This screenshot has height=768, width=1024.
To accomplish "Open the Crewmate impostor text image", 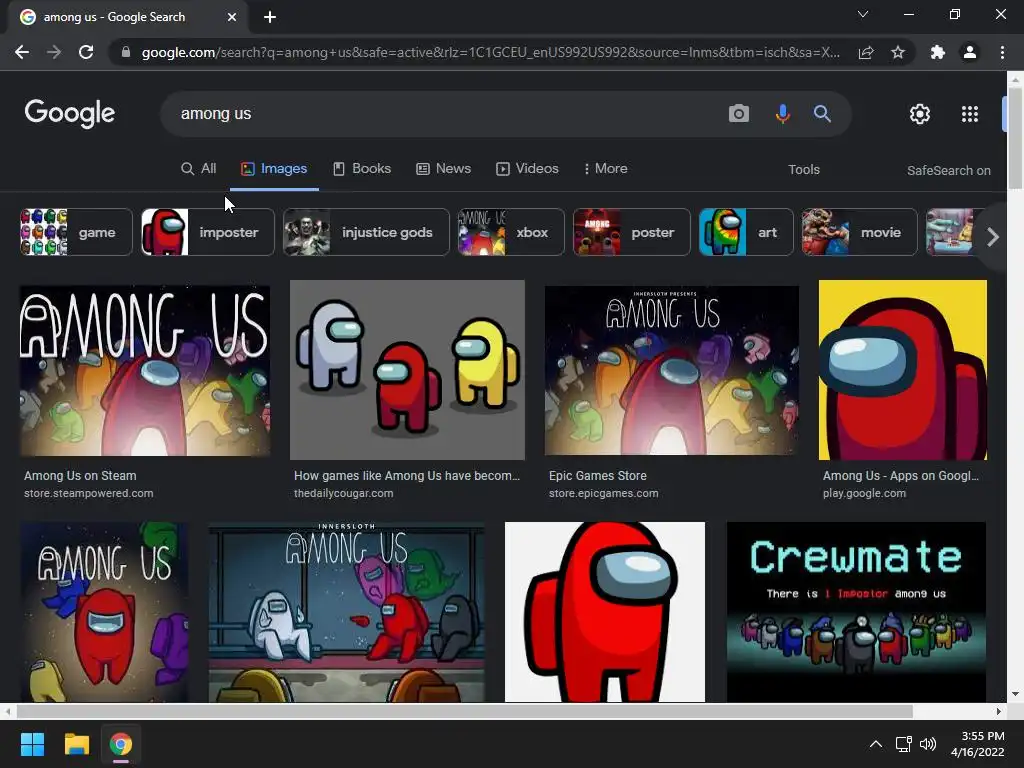I will click(856, 612).
